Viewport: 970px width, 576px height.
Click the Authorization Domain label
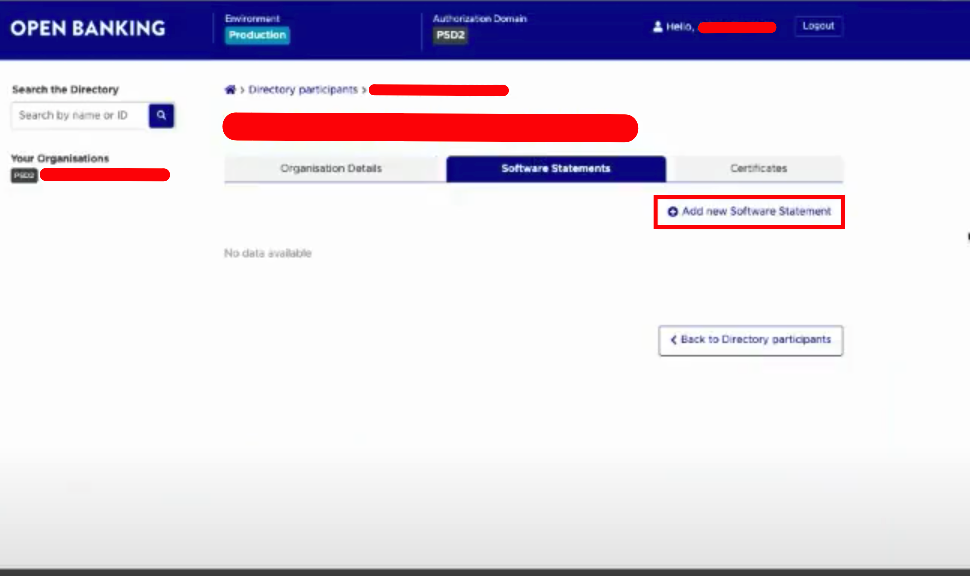click(x=480, y=19)
